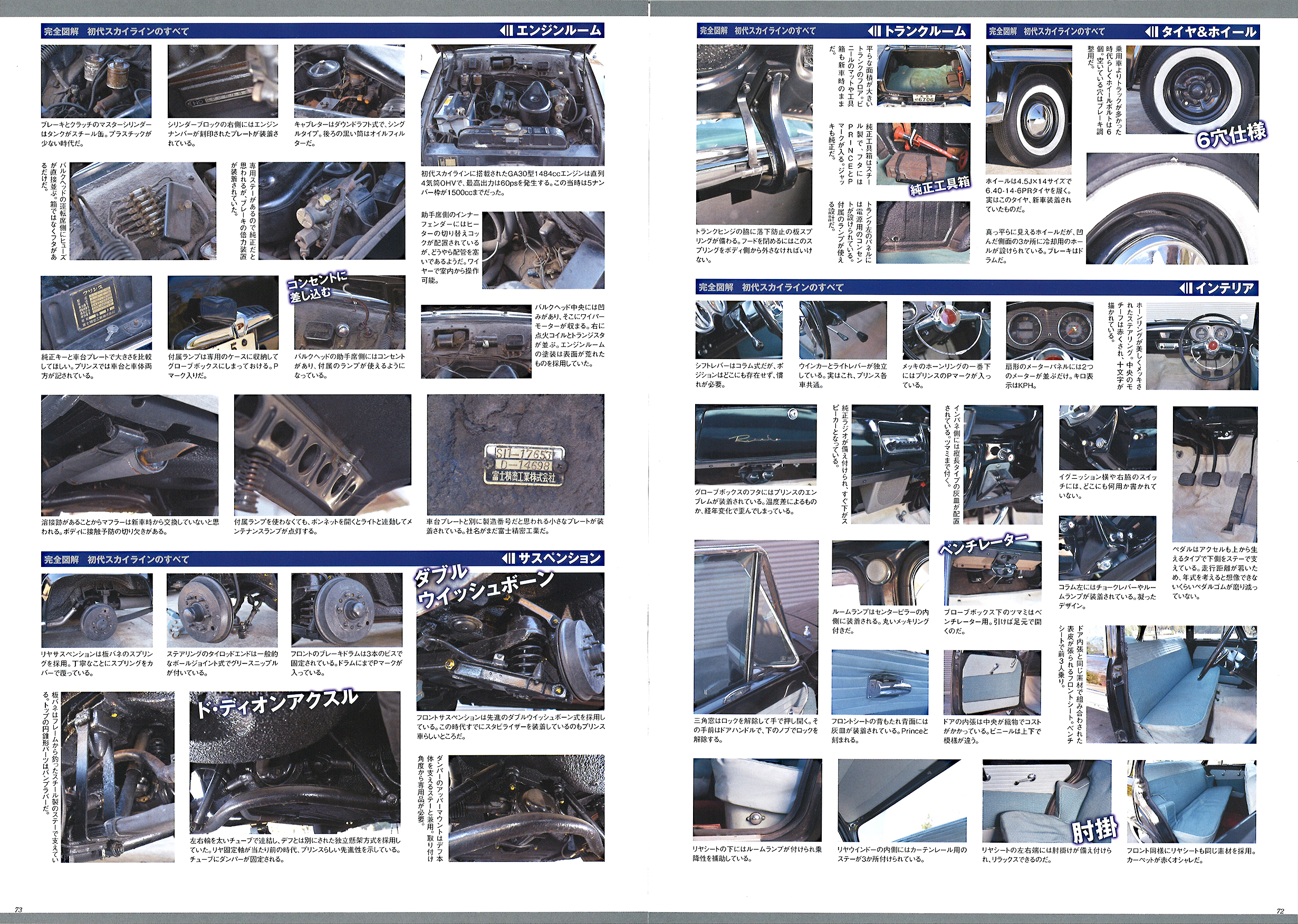1298x924 pixels.
Task: Click the arrow marker beside エンジンルーム heading
Action: coord(506,31)
